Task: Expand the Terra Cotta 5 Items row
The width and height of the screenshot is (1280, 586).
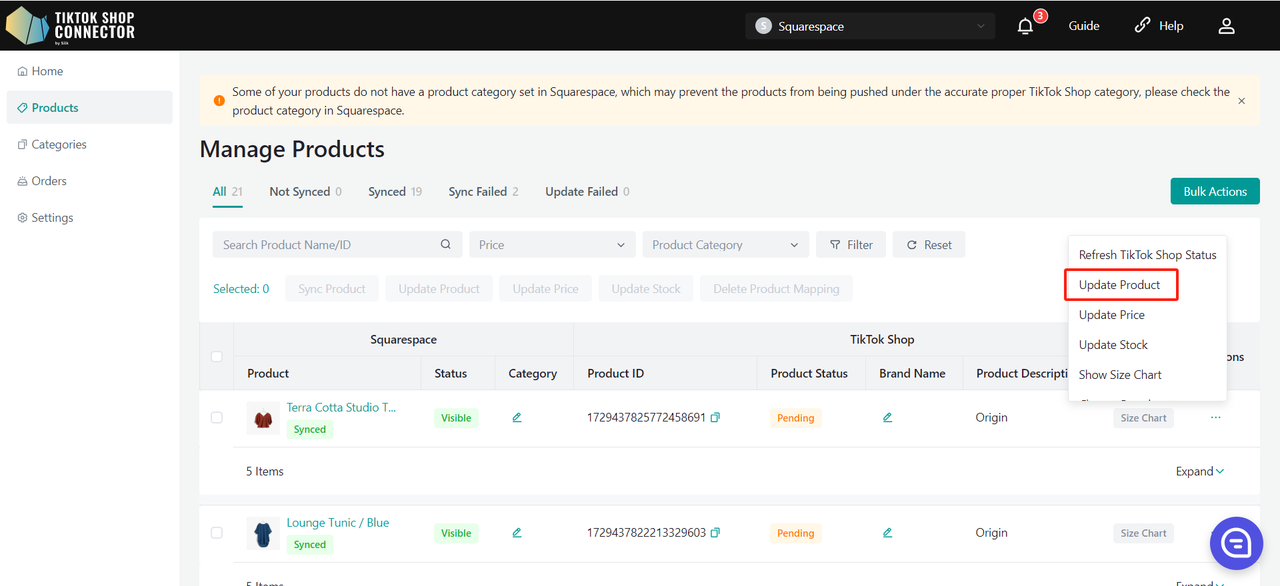Action: [1200, 471]
